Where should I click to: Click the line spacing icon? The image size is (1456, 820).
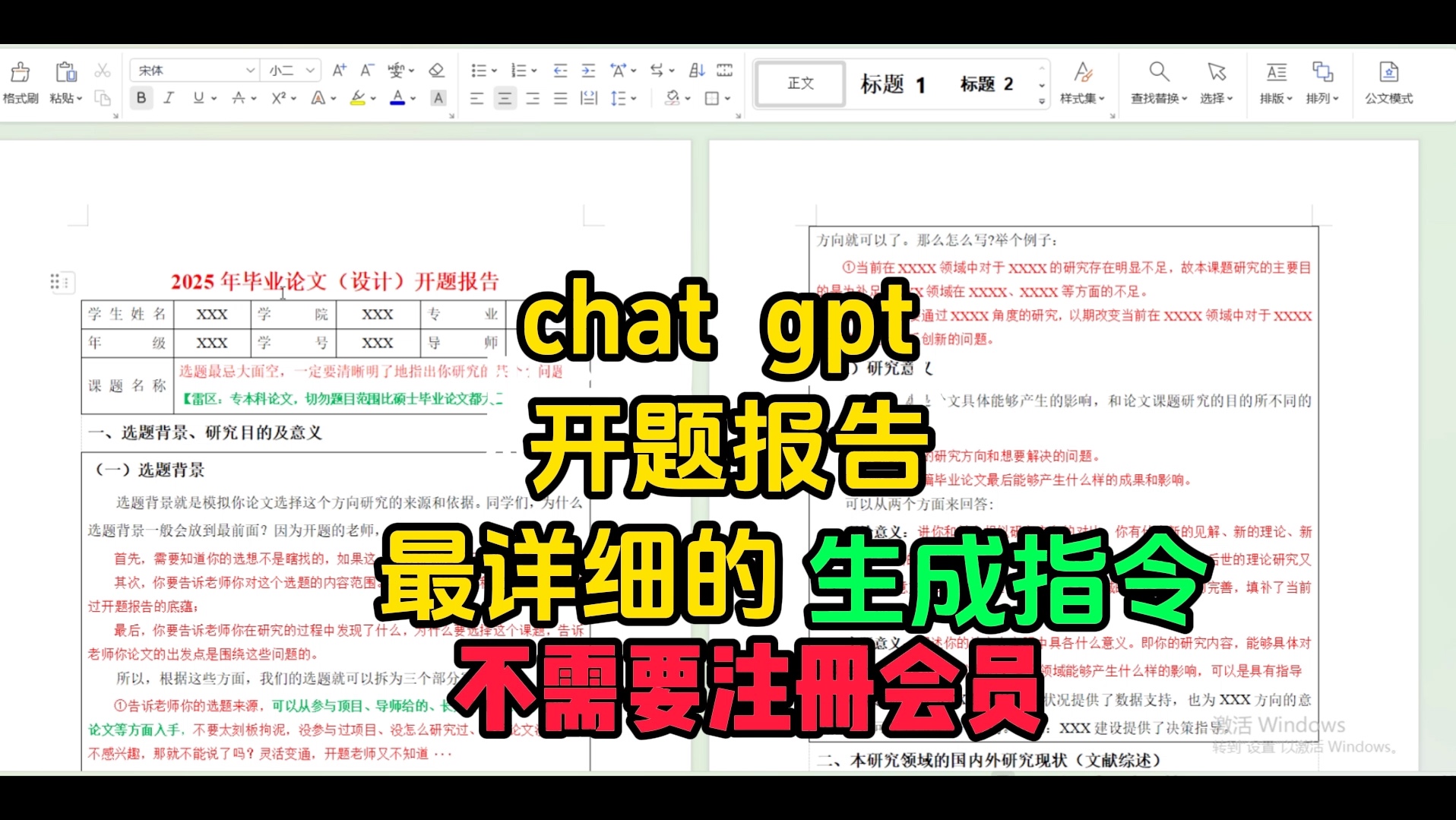[x=619, y=98]
